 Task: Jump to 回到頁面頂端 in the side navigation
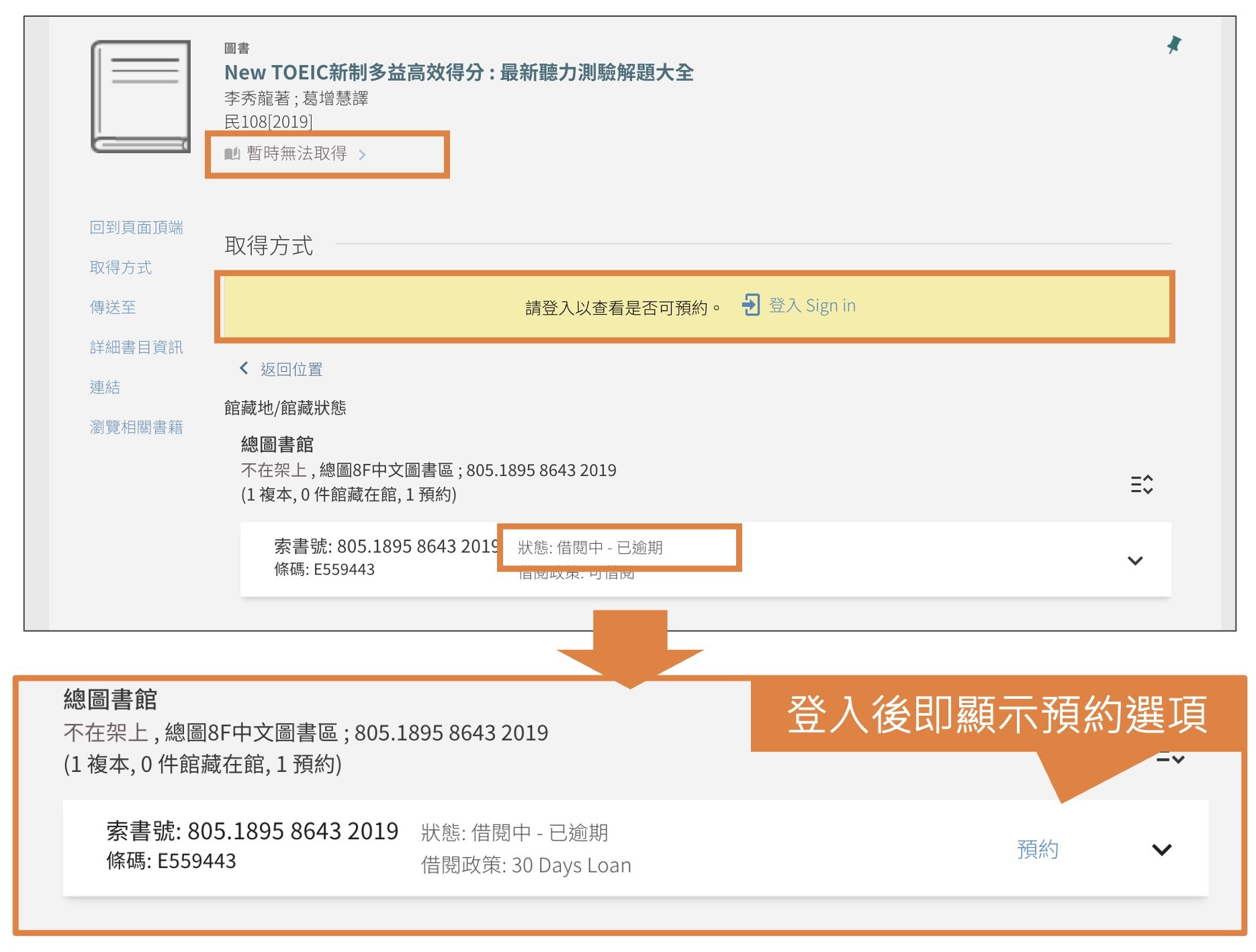(136, 228)
